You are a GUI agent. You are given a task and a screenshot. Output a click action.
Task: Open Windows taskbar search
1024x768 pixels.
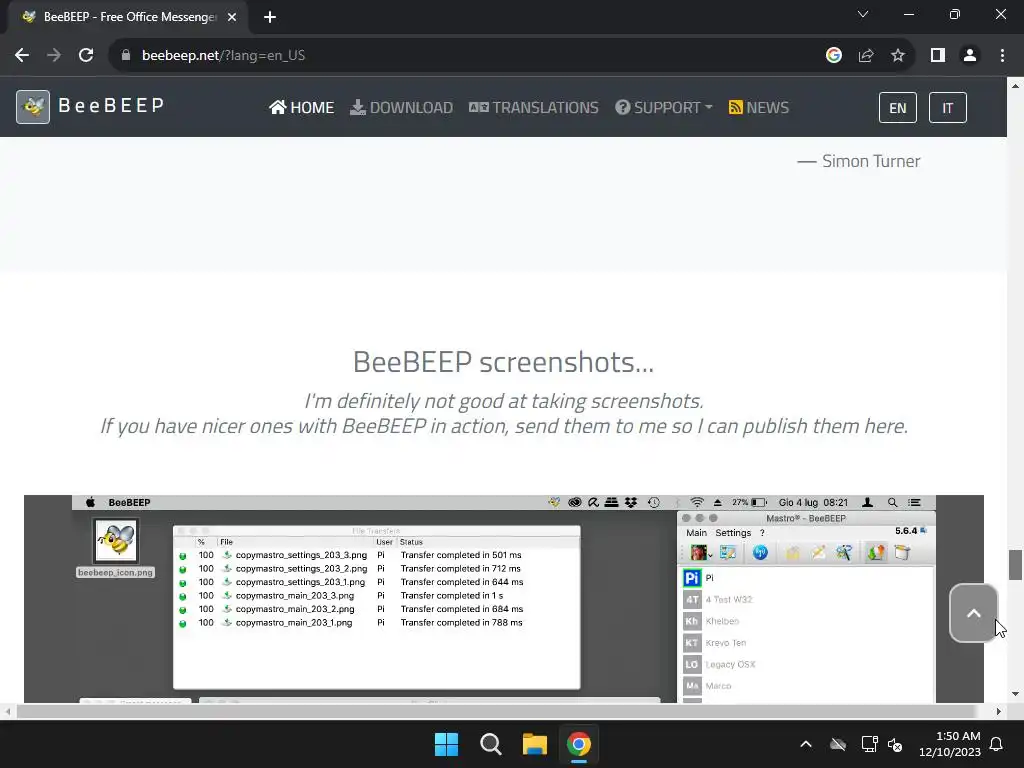[490, 744]
